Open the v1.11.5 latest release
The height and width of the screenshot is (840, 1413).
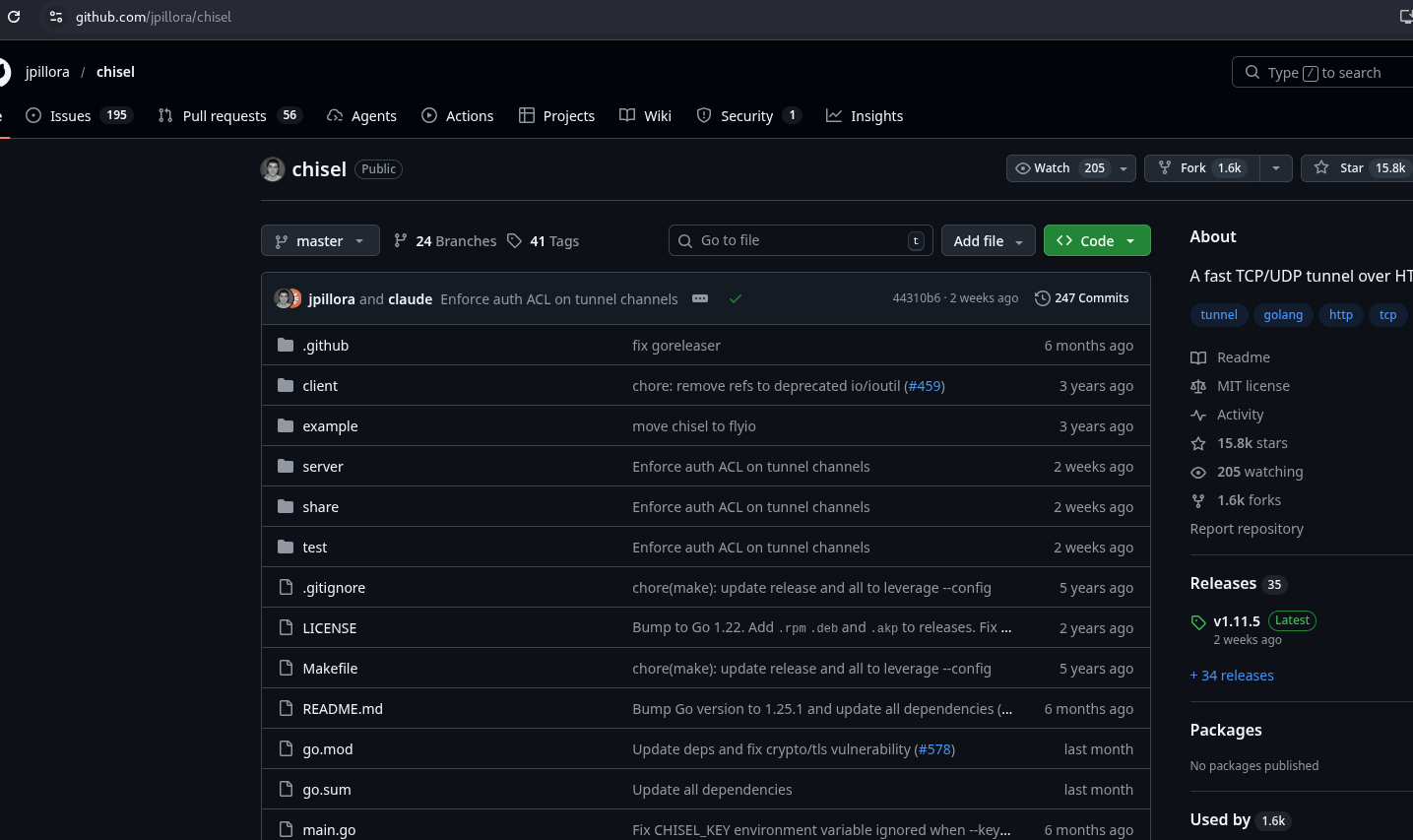(1236, 621)
